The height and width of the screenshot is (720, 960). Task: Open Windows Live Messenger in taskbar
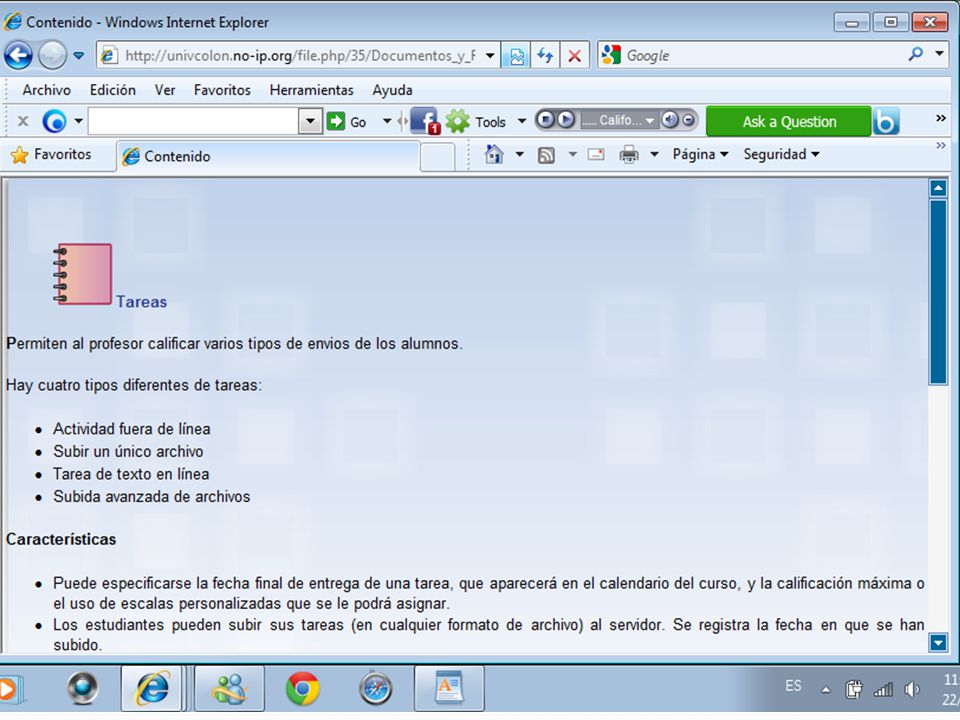coord(229,689)
